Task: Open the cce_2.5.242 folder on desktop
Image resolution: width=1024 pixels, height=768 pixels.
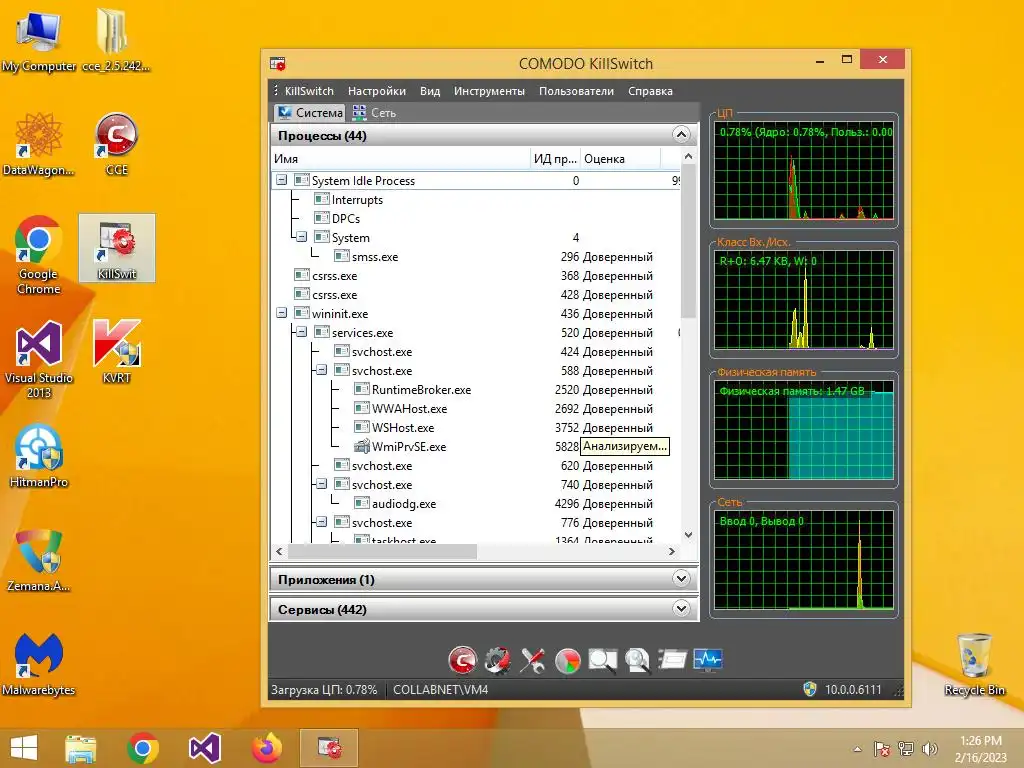Action: pyautogui.click(x=116, y=40)
